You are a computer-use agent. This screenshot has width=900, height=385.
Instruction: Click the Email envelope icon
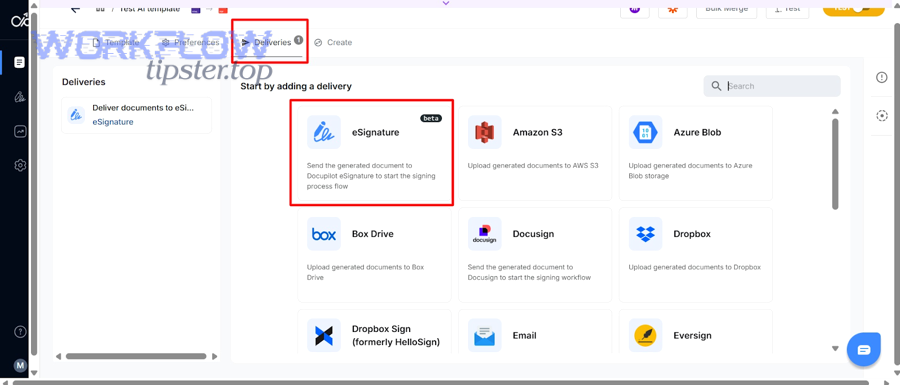484,335
